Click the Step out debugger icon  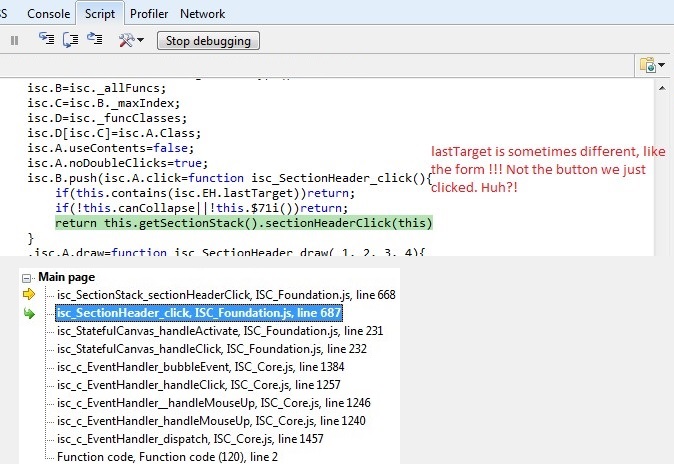pyautogui.click(x=95, y=40)
